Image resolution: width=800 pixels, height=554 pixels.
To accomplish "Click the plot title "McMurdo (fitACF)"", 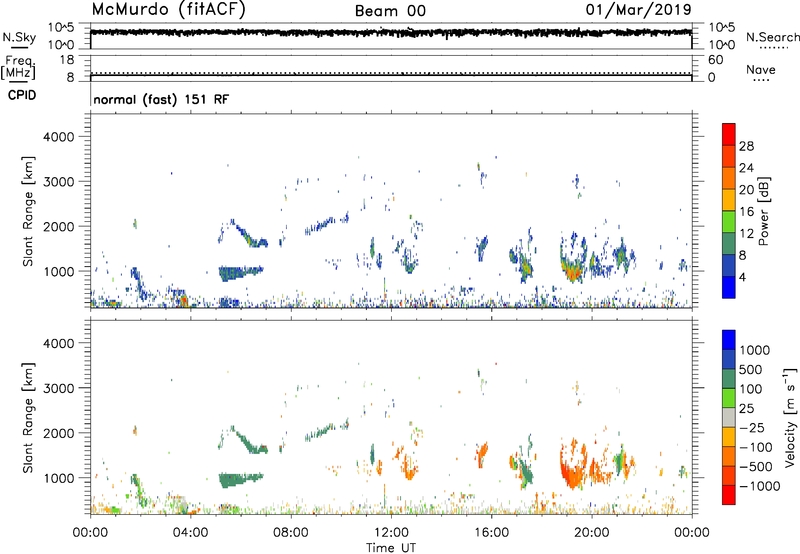I will click(168, 10).
